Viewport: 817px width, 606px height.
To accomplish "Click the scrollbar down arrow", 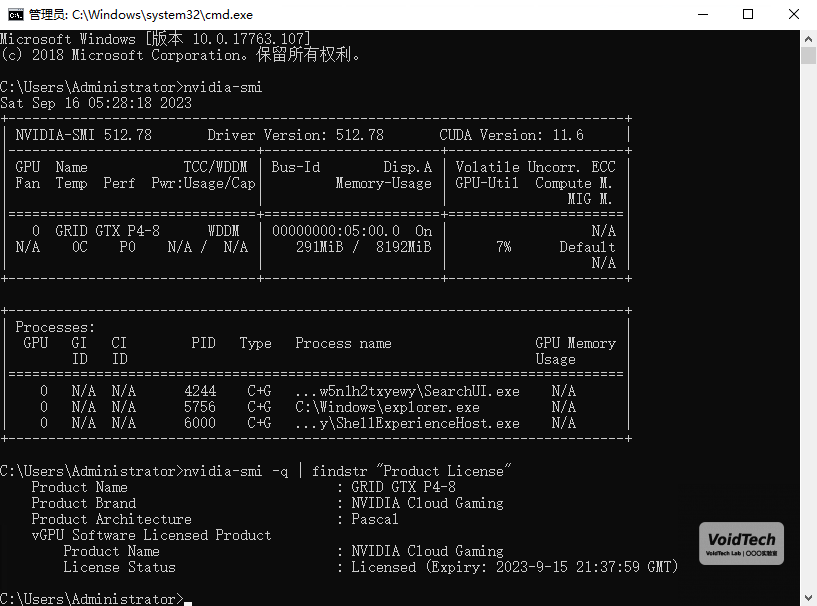I will click(x=808, y=598).
